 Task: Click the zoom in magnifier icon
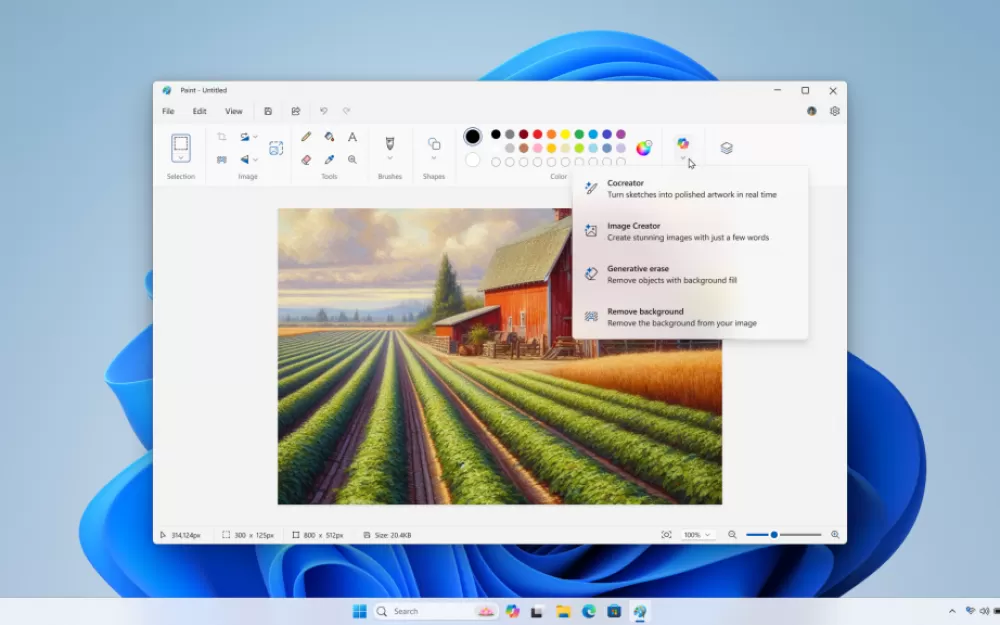[x=835, y=534]
